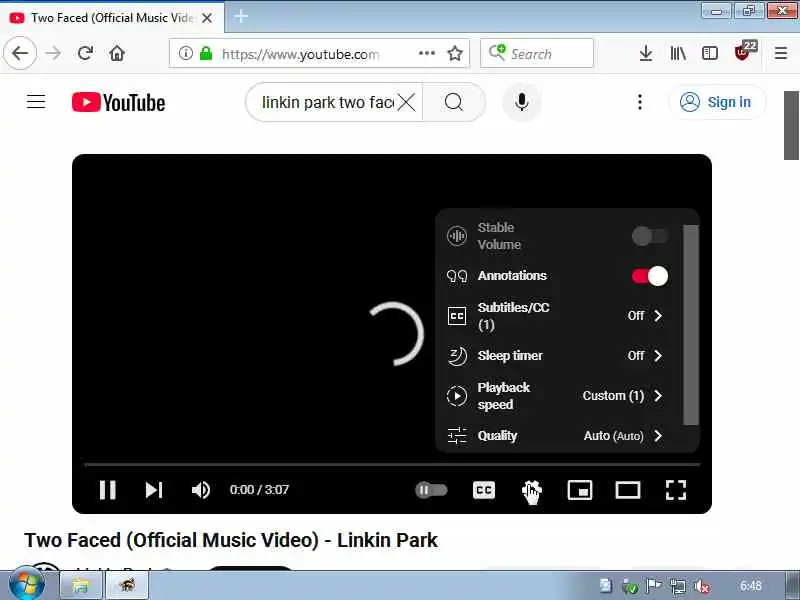Go back to the previous page

coord(20,53)
